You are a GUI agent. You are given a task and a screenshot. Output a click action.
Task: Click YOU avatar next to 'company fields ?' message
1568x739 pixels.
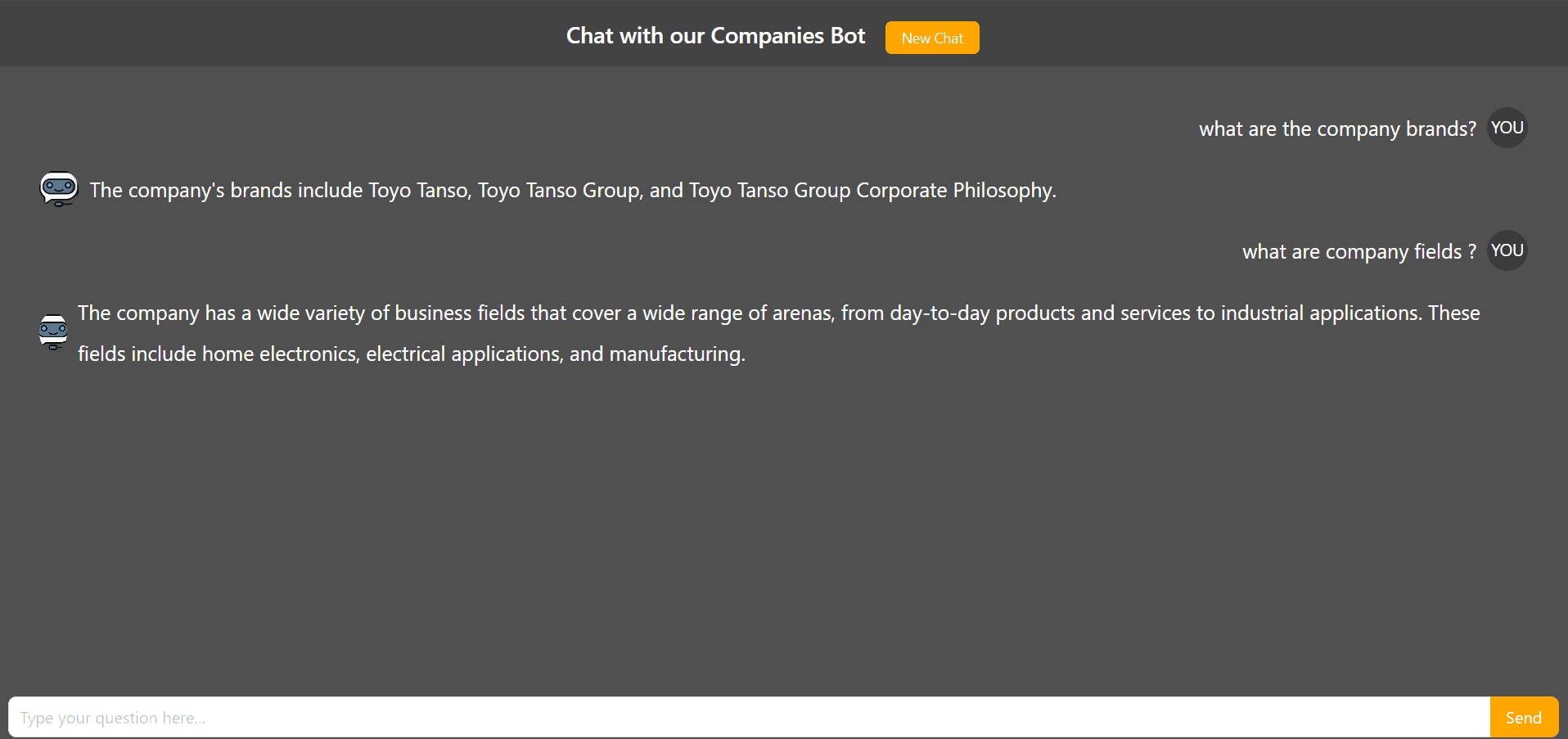1507,250
